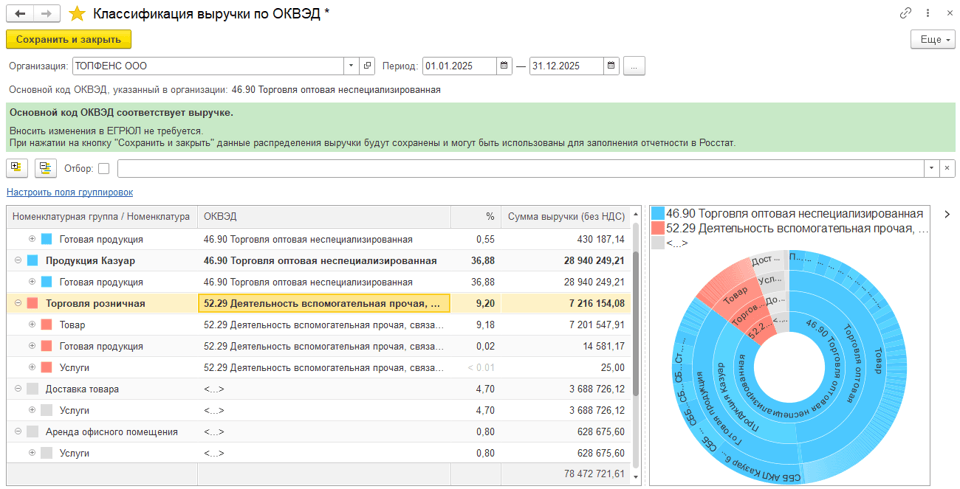
Task: Copy link using the chain icon
Action: coord(905,14)
